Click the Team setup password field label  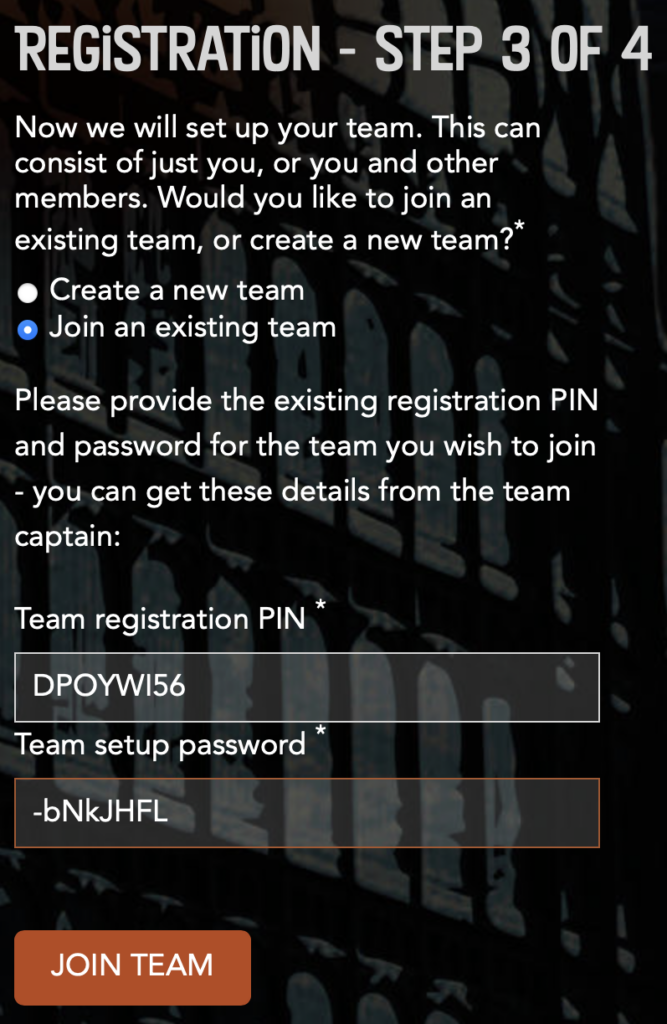160,744
